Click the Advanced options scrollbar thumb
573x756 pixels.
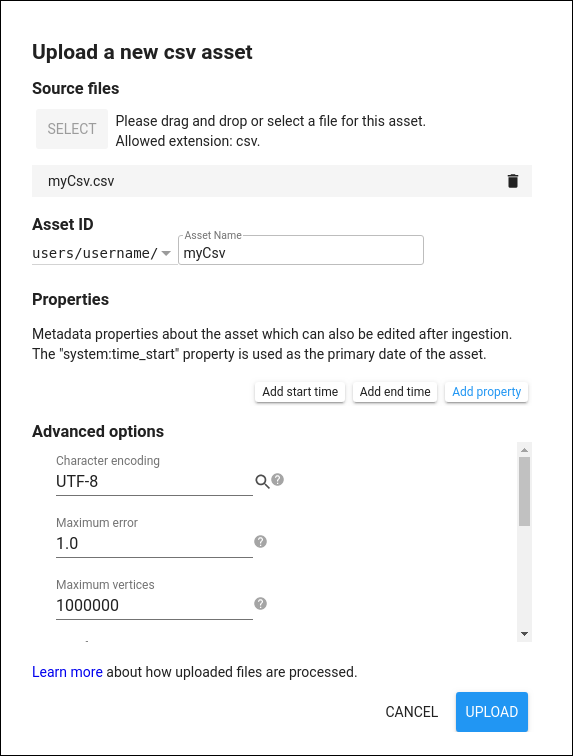point(524,491)
